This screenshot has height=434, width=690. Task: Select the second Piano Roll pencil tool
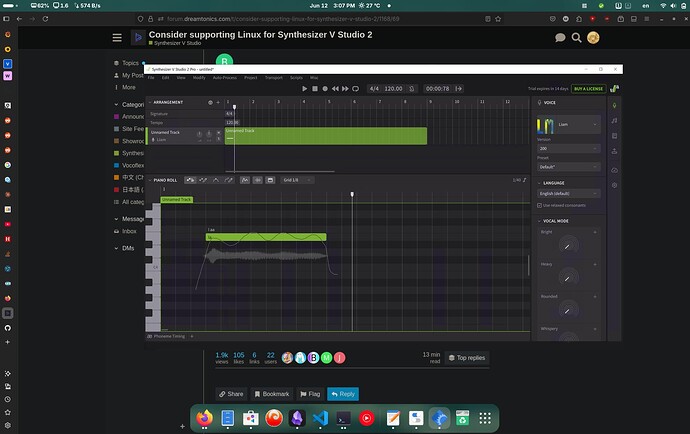tap(203, 180)
